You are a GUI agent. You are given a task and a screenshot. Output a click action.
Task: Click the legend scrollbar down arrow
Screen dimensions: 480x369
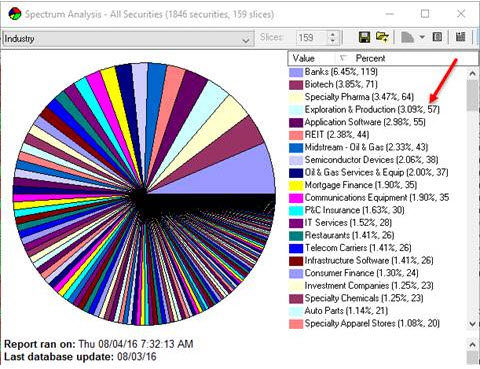(473, 323)
